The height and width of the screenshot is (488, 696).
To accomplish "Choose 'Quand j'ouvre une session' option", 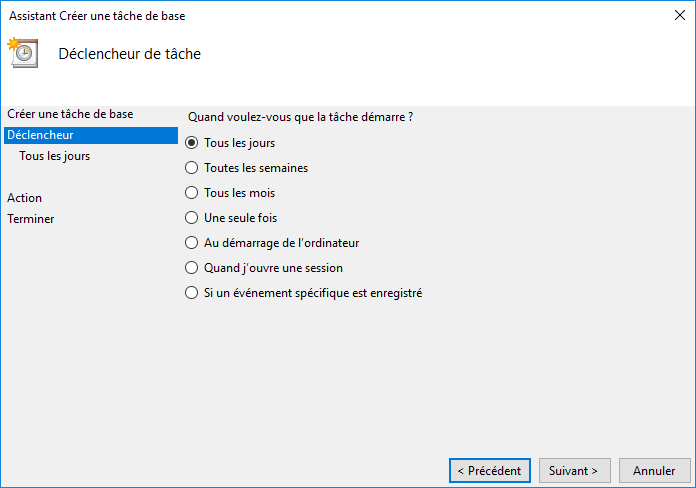I will point(192,268).
